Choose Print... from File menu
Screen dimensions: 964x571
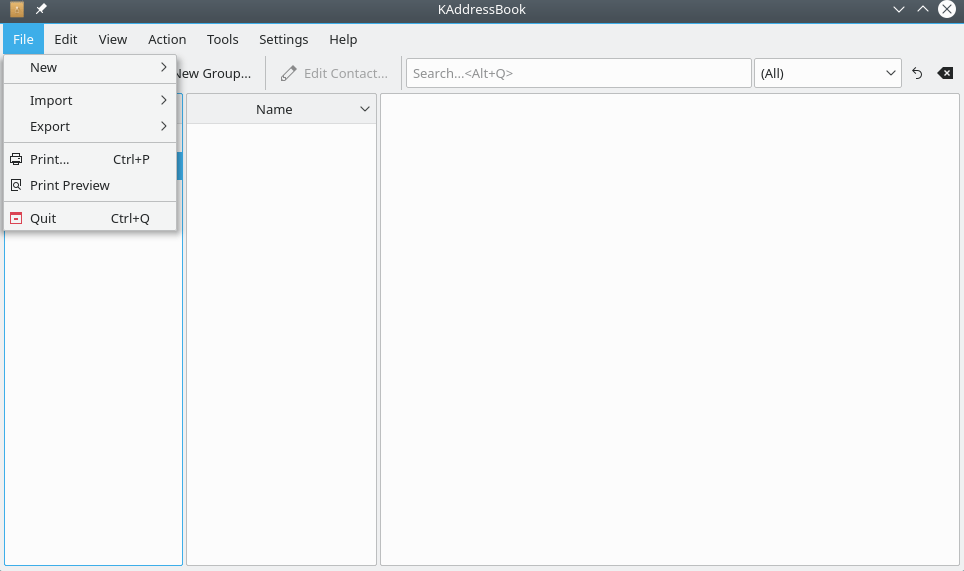point(90,159)
